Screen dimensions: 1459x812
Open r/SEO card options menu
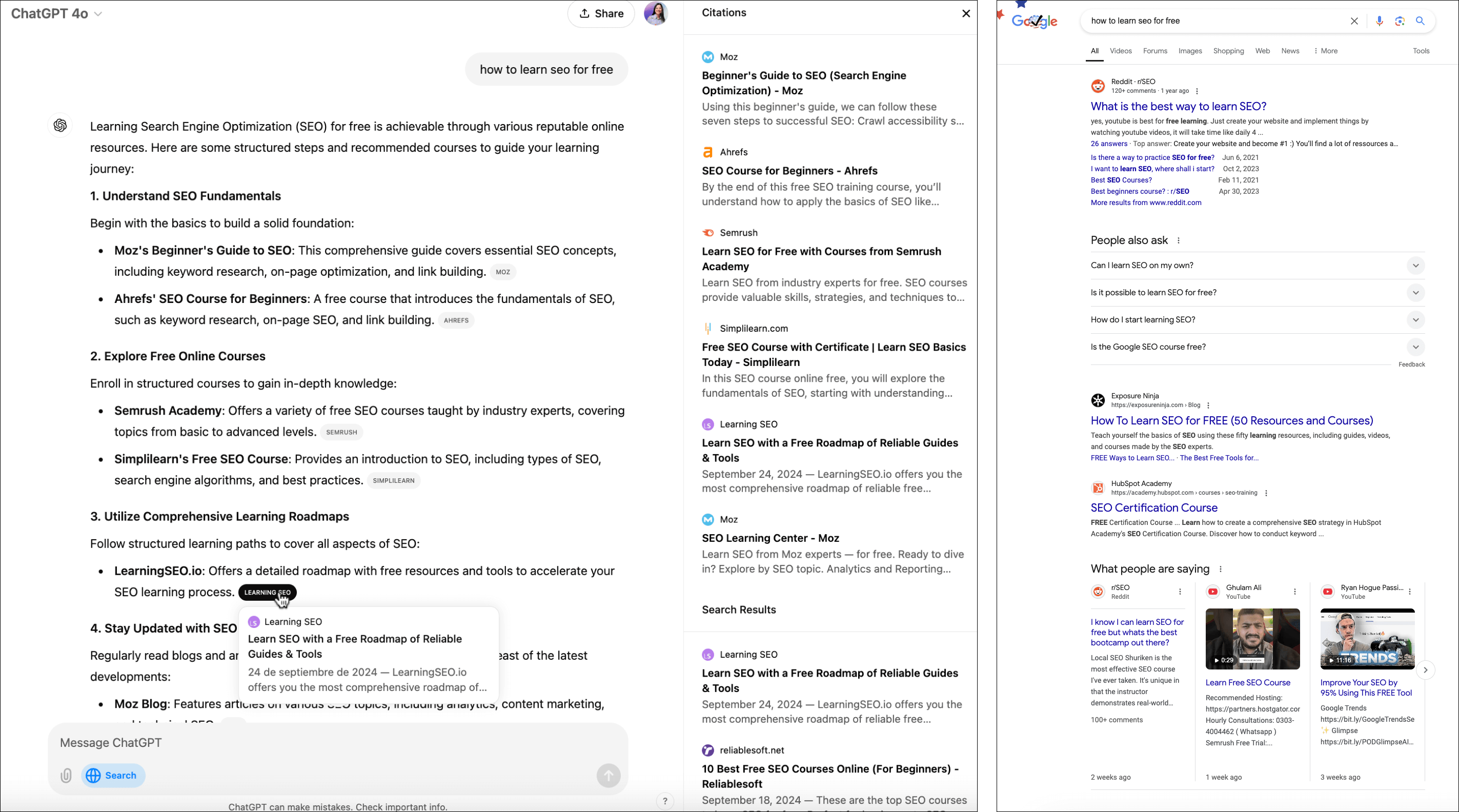point(1180,592)
